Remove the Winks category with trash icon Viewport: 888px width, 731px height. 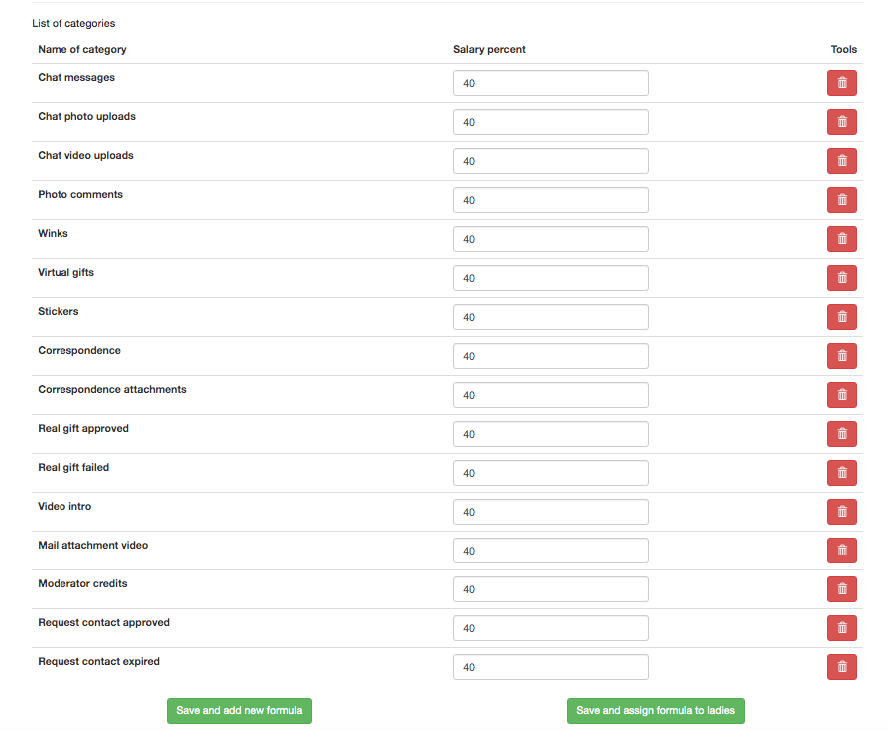842,239
